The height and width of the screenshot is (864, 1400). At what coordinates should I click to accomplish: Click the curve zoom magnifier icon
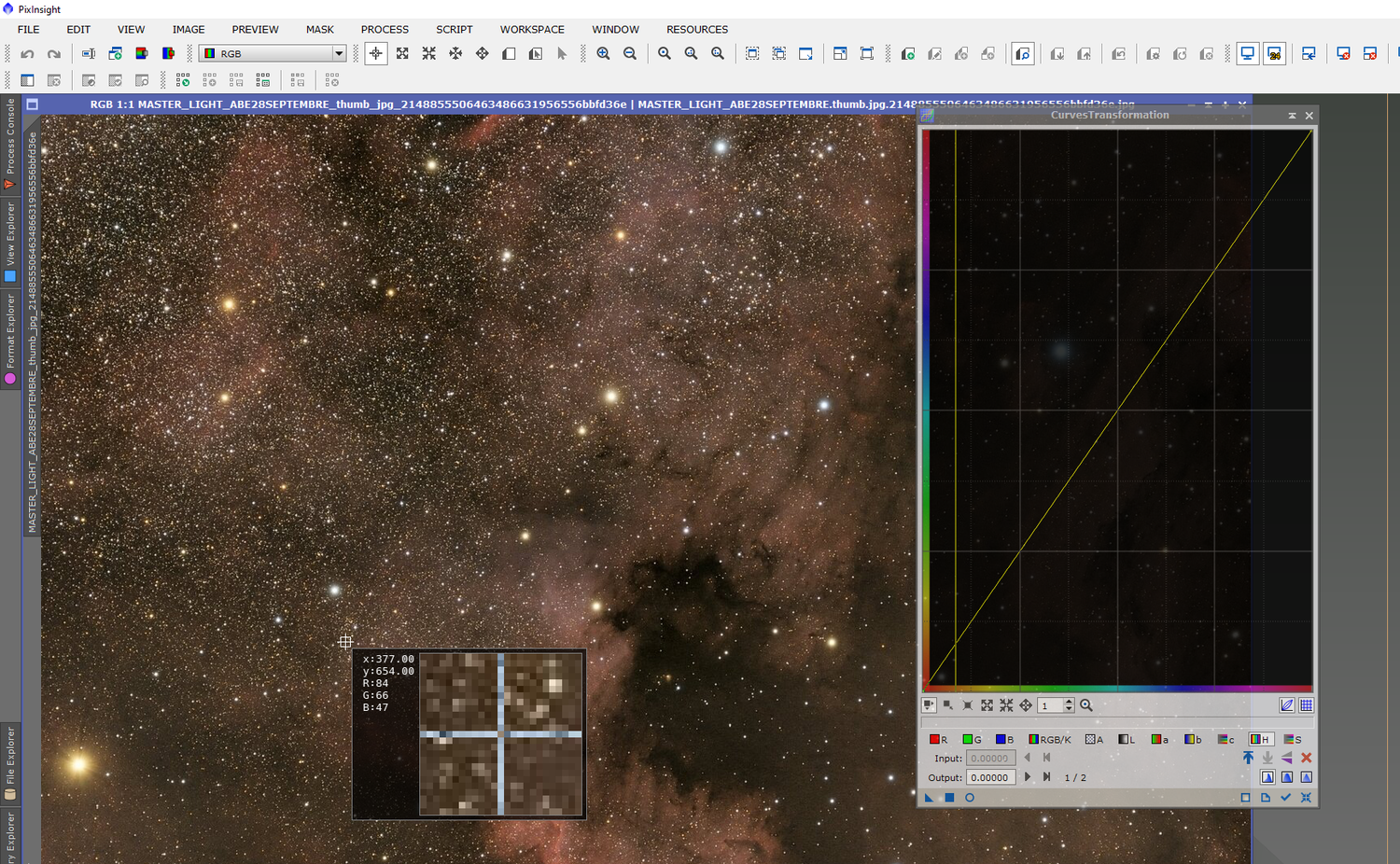1086,705
